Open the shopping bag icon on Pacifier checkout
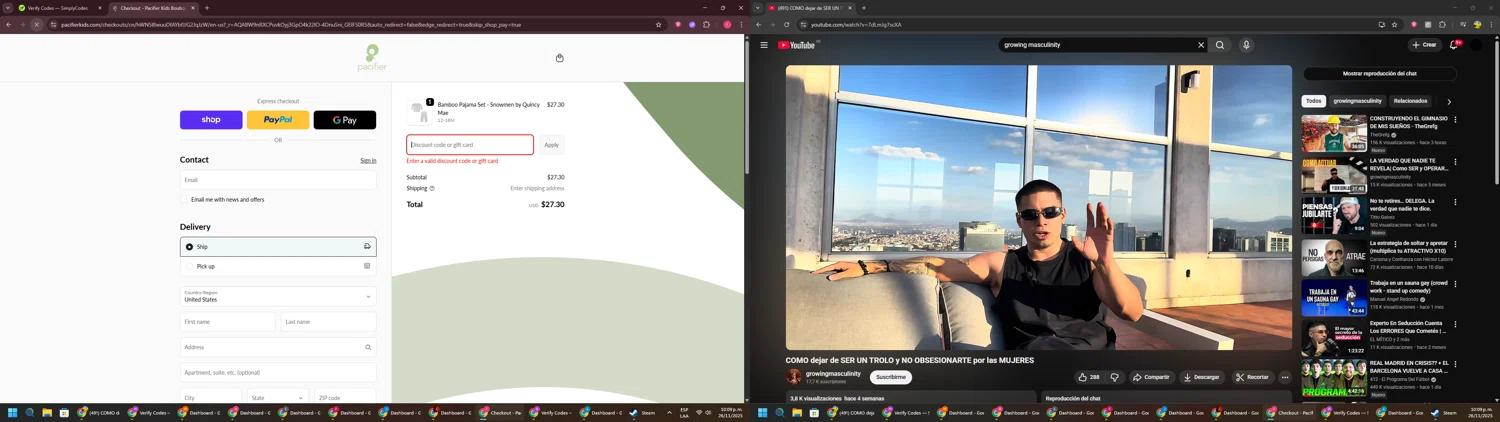 pos(559,58)
